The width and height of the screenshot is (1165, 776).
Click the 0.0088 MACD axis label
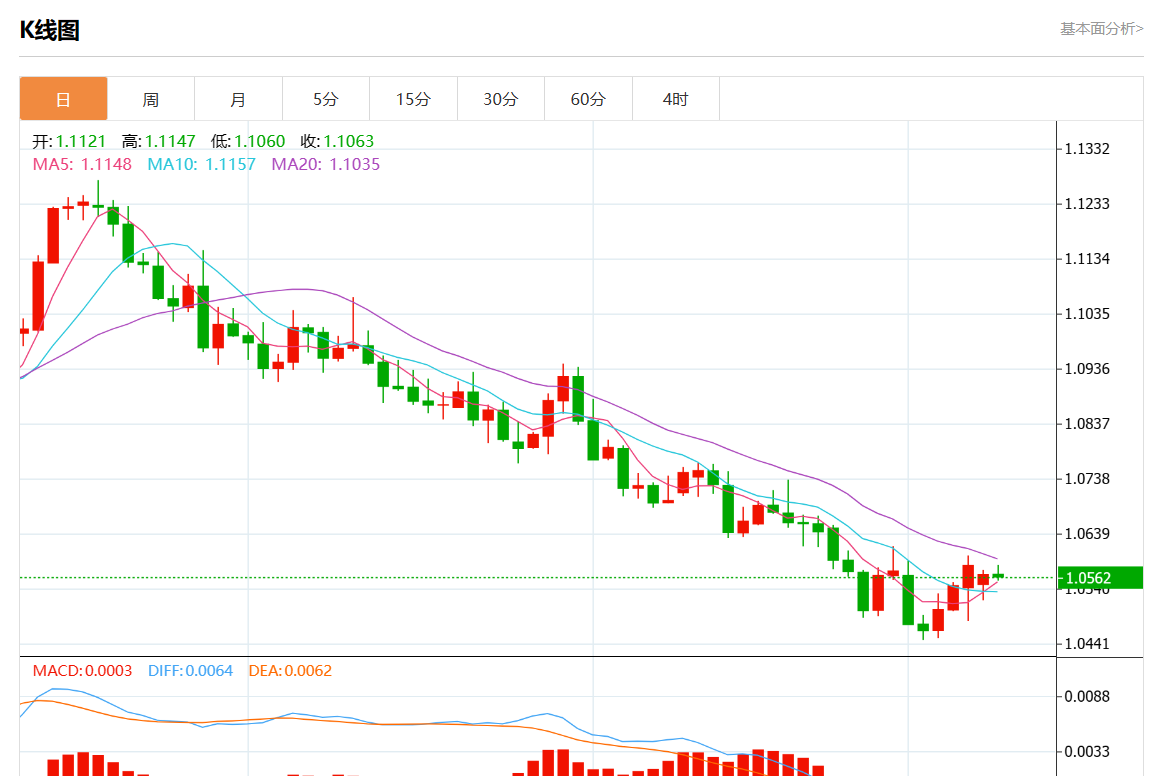(1087, 696)
